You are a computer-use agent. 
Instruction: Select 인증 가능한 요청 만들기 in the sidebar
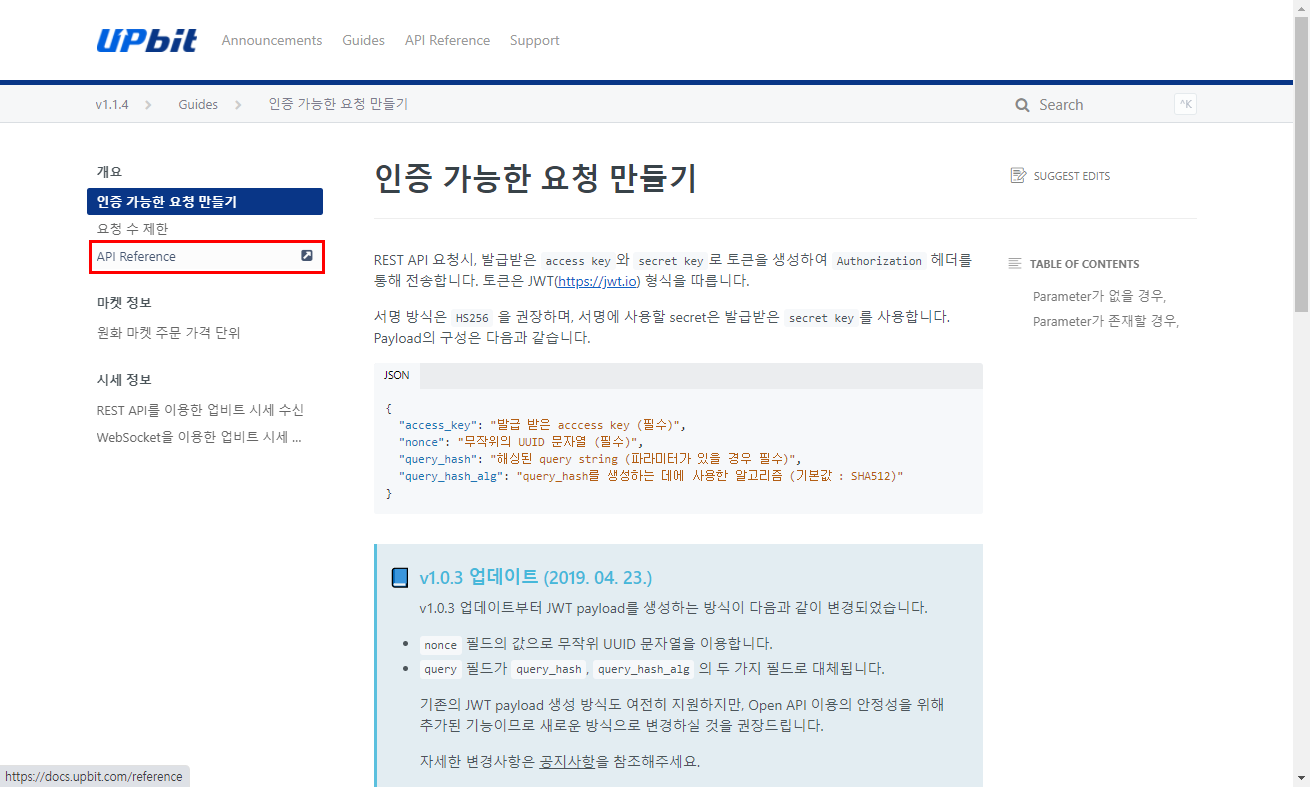(205, 201)
